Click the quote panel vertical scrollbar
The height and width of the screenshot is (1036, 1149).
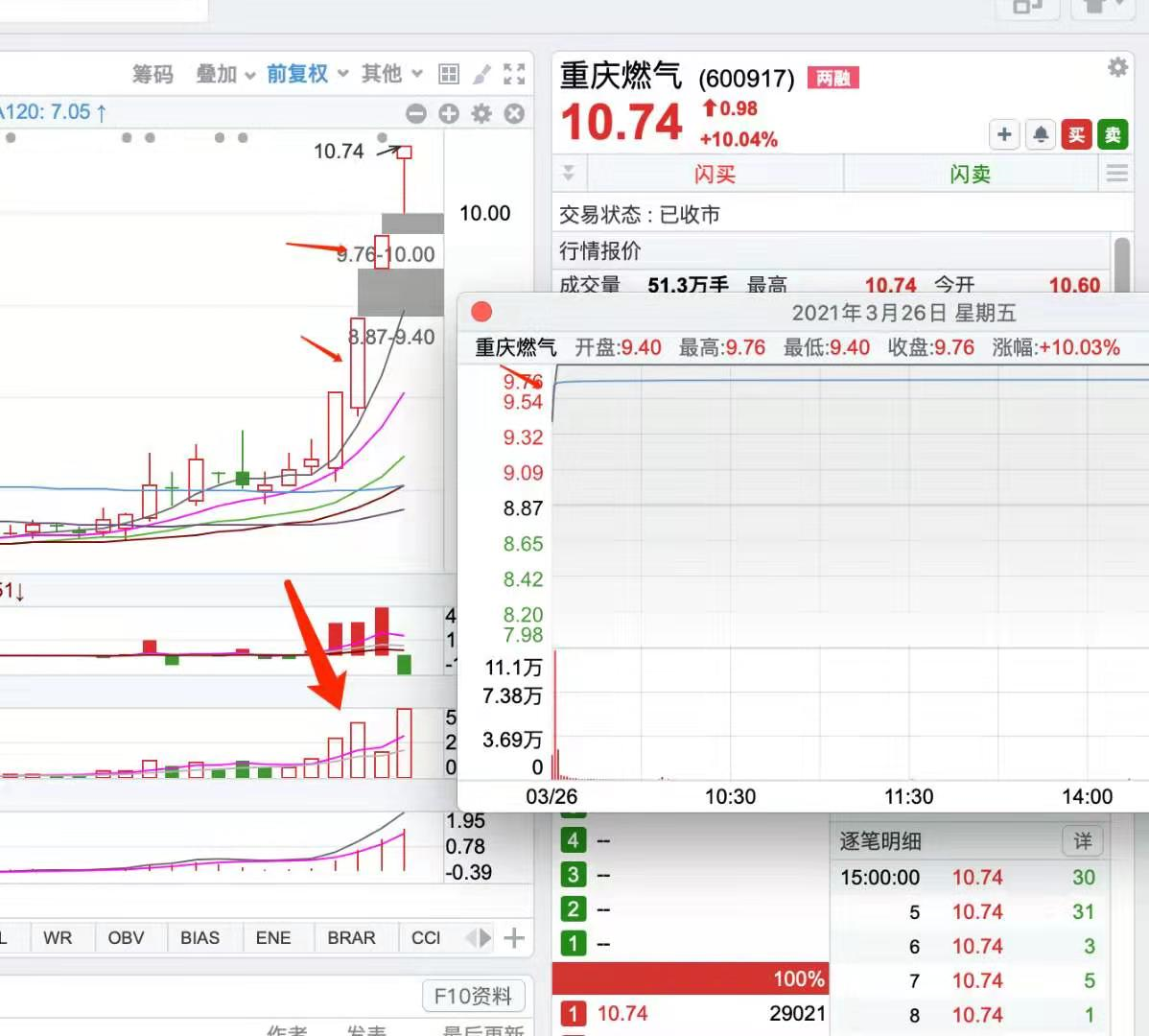(1121, 264)
